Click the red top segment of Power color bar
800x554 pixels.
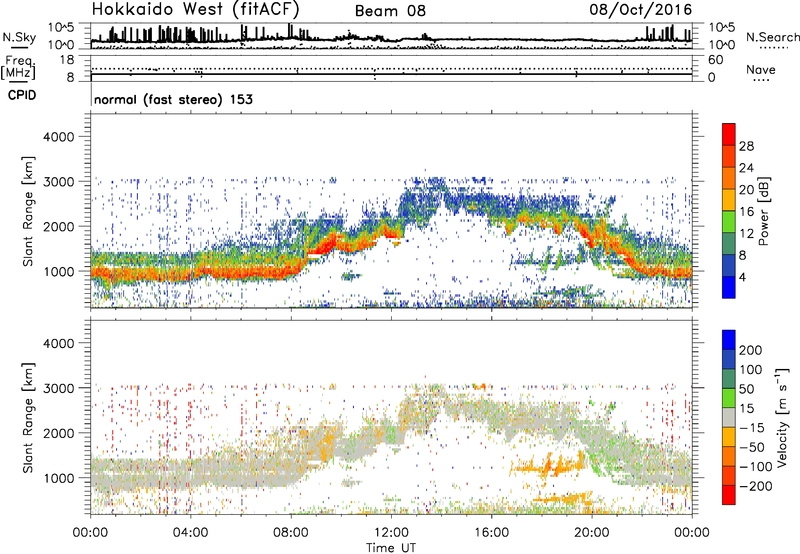coord(729,134)
